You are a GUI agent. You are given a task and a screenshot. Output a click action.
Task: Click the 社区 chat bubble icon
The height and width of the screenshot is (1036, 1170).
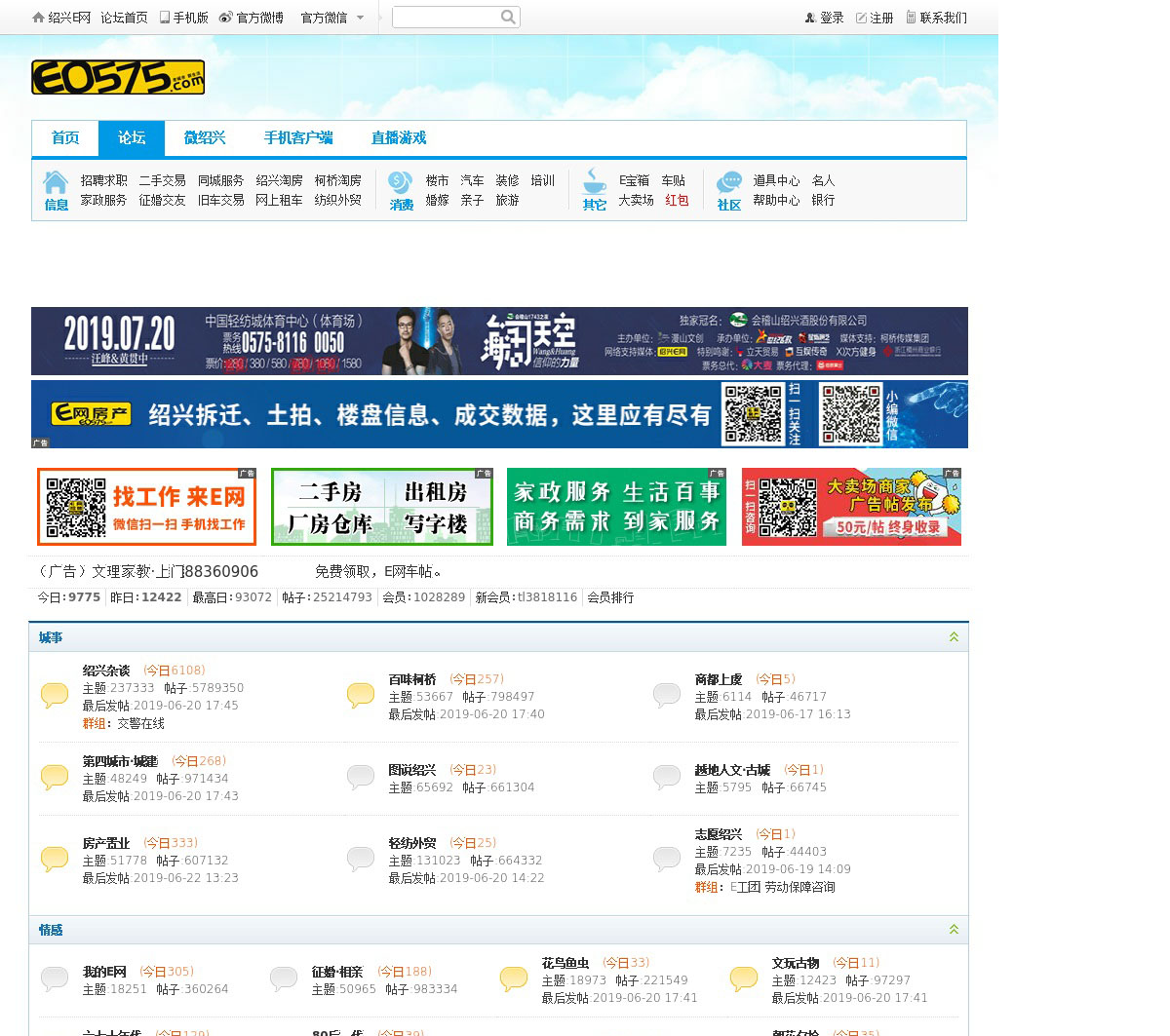tap(728, 182)
